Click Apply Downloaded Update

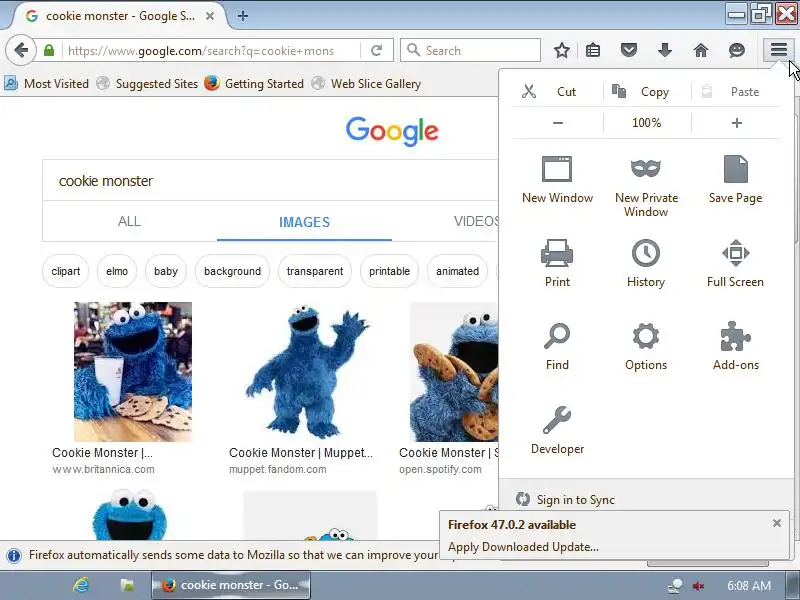click(x=523, y=547)
